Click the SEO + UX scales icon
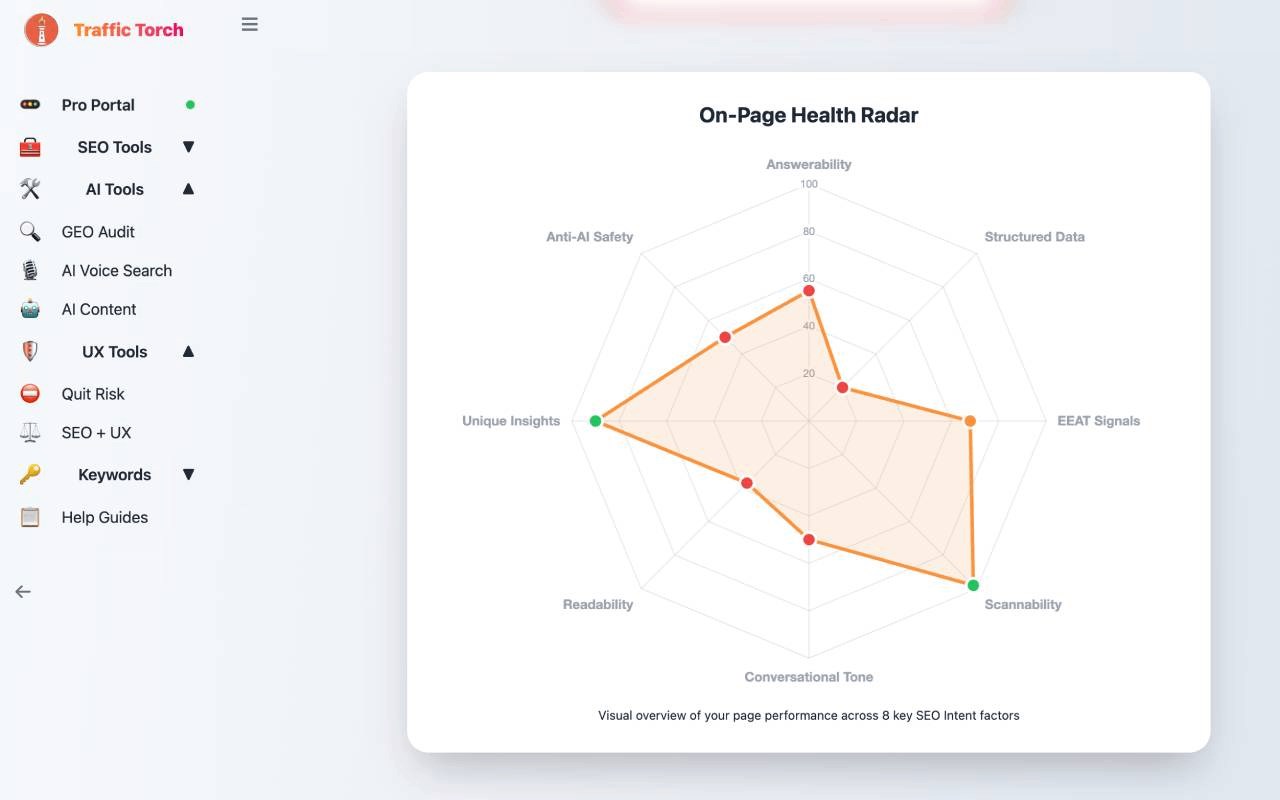Viewport: 1280px width, 800px height. (x=30, y=433)
